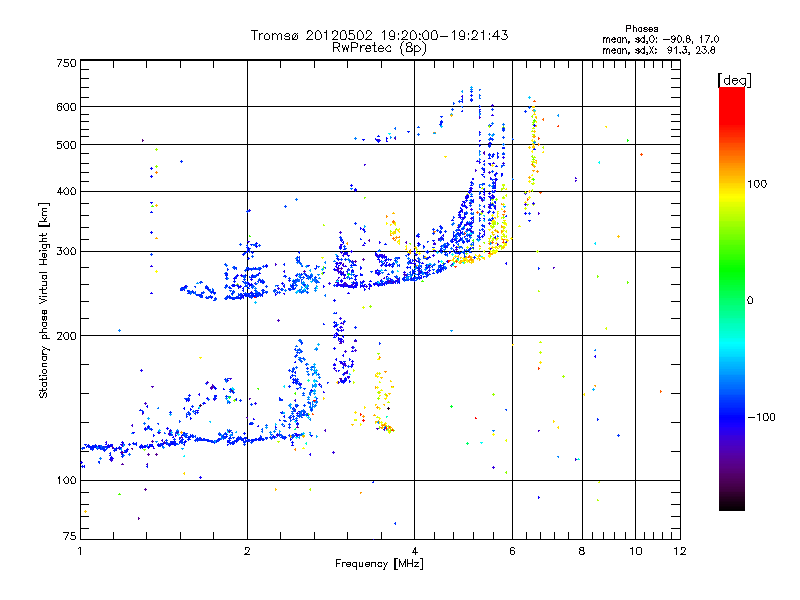Click the plot title 'Tromsø 20120502 19:20:00-19:21:43'
Image resolution: width=800 pixels, height=600 pixels.
(x=379, y=35)
